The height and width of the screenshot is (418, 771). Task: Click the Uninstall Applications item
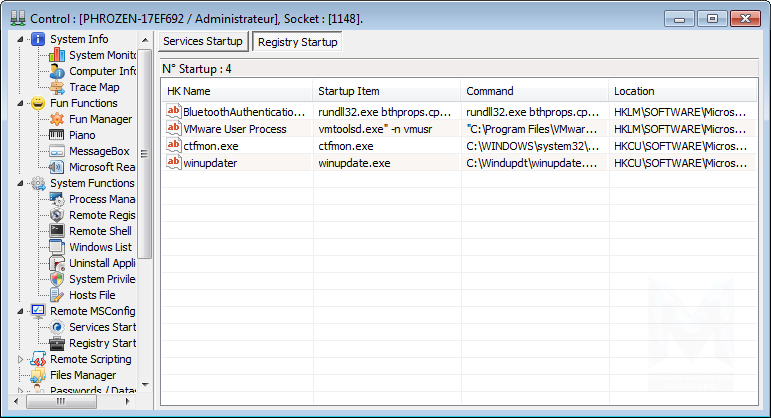[101, 263]
